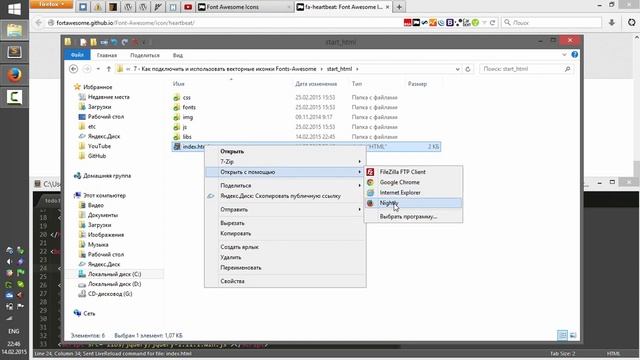Viewport: 640px width, 360px height.
Task: Open Sublime Text taskbar icon
Action: pos(14,52)
